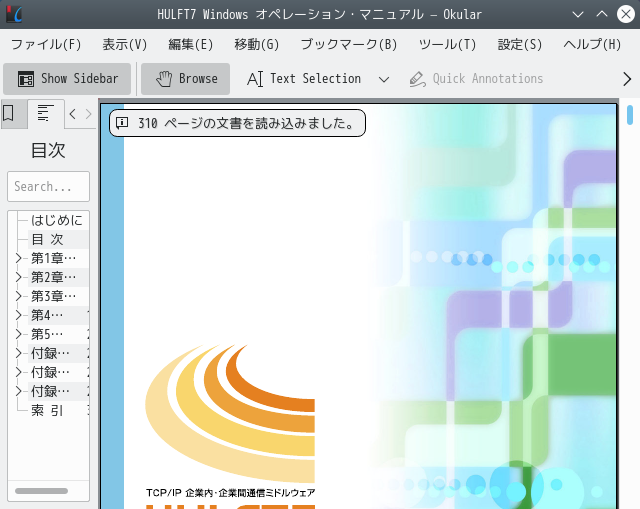Expand the 第5 chapter tree node
This screenshot has width=640, height=509.
click(x=18, y=334)
